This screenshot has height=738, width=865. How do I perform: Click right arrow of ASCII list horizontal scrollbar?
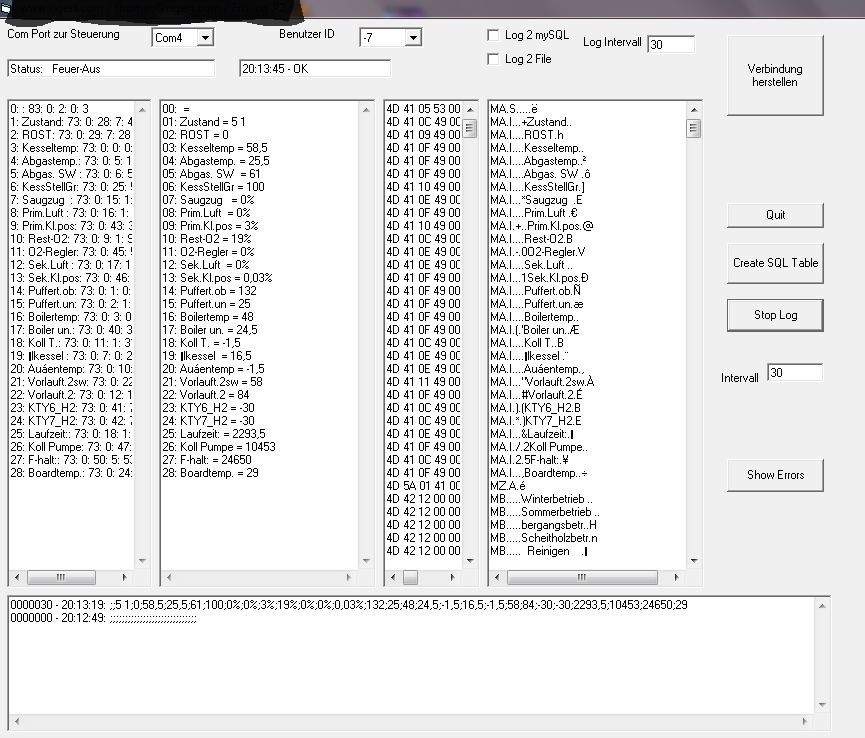coord(676,577)
